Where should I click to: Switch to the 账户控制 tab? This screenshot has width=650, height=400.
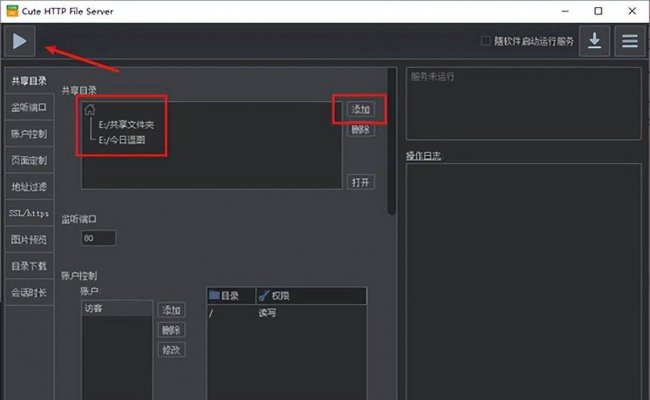[x=29, y=134]
